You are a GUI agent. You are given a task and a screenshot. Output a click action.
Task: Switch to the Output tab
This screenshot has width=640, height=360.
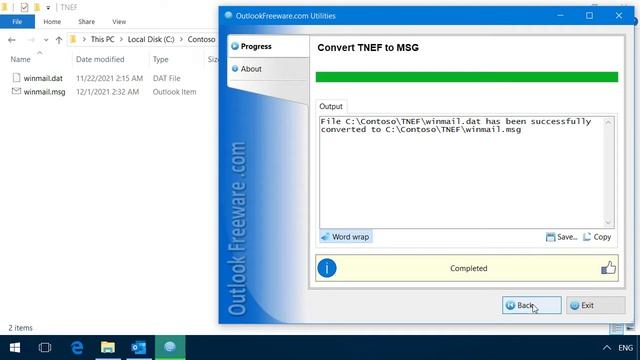coord(331,107)
